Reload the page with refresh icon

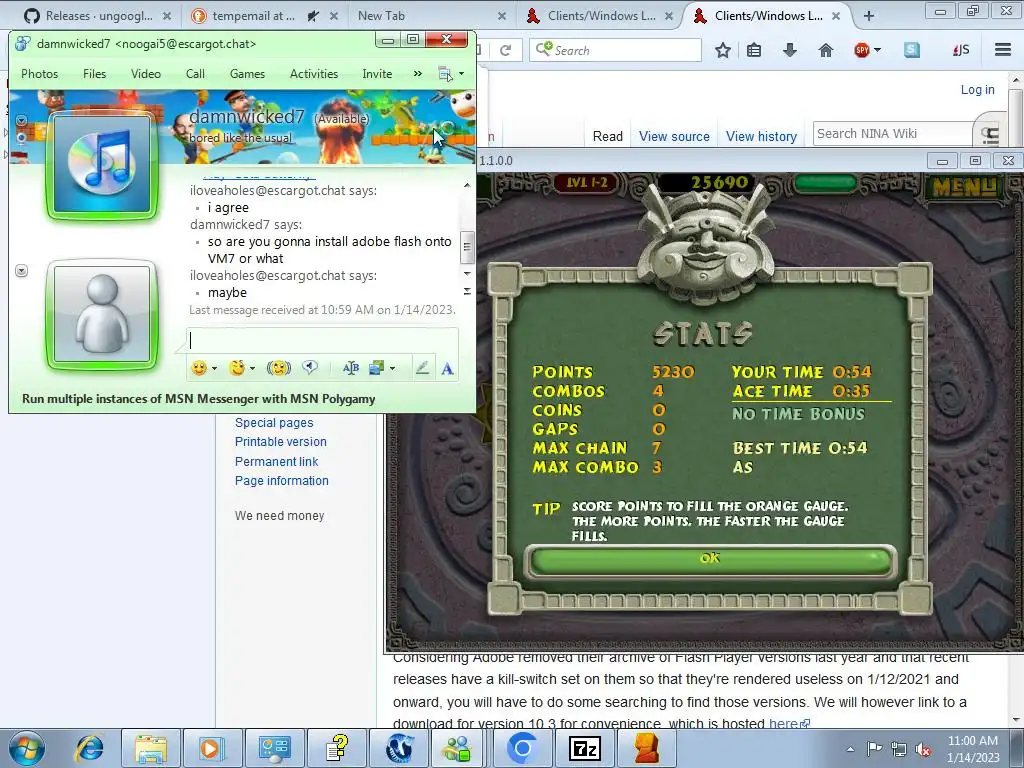[x=505, y=50]
